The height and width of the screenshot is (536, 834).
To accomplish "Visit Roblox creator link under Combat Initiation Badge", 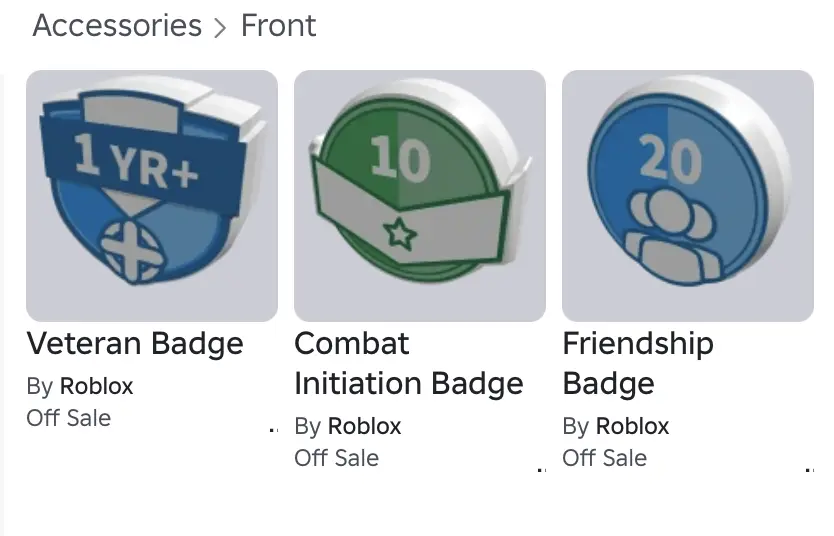I will coord(364,426).
